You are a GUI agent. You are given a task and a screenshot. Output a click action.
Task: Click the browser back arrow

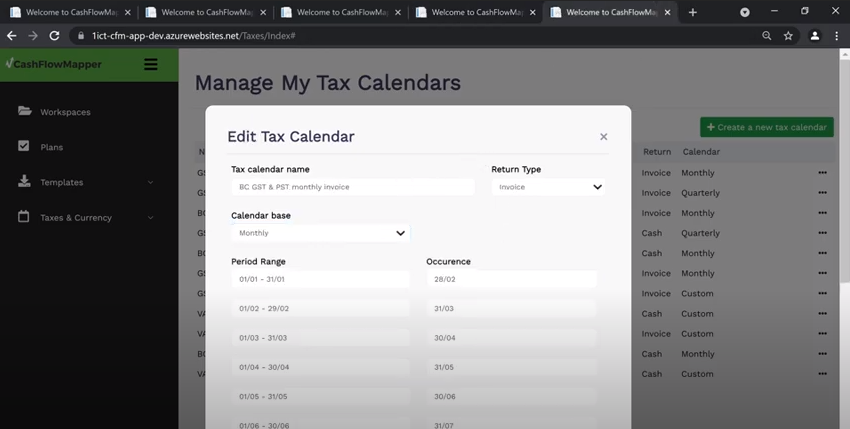(x=11, y=36)
